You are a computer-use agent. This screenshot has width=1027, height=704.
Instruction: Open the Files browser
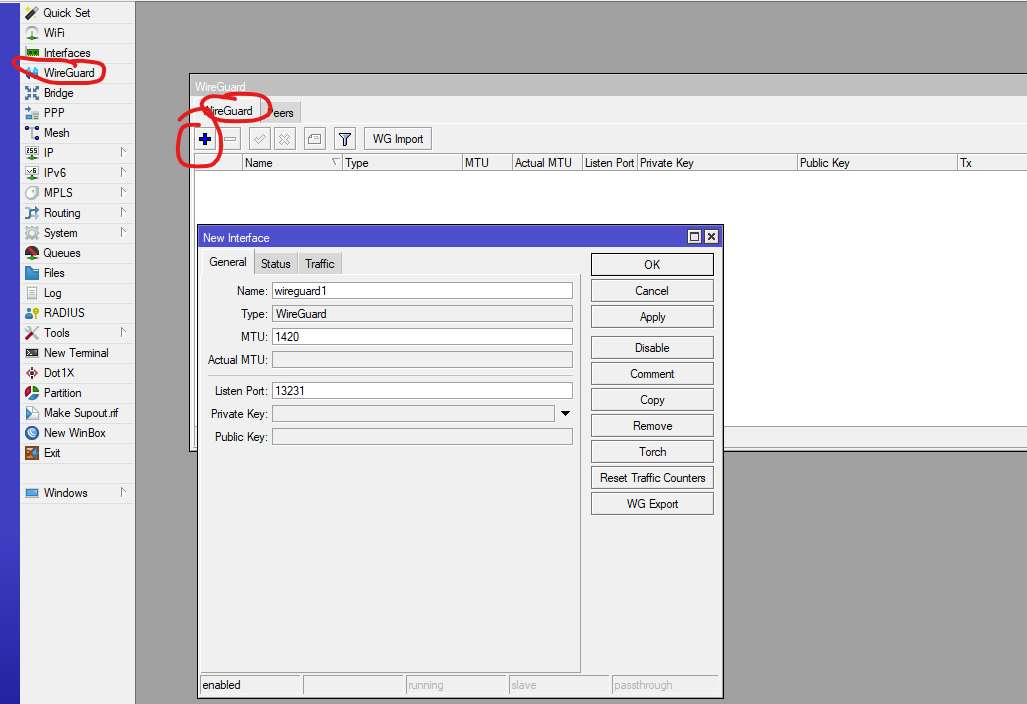pos(77,272)
